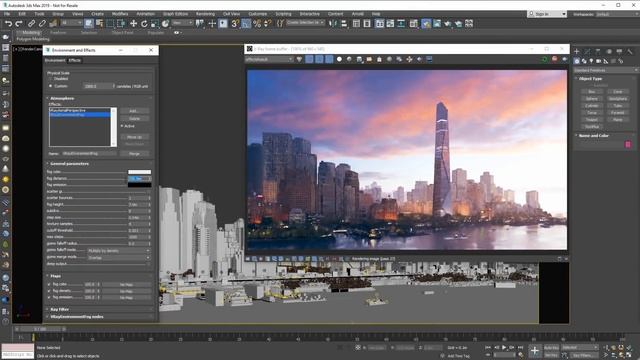Switch to the Effects tab
640x360 pixels.
tap(75, 60)
